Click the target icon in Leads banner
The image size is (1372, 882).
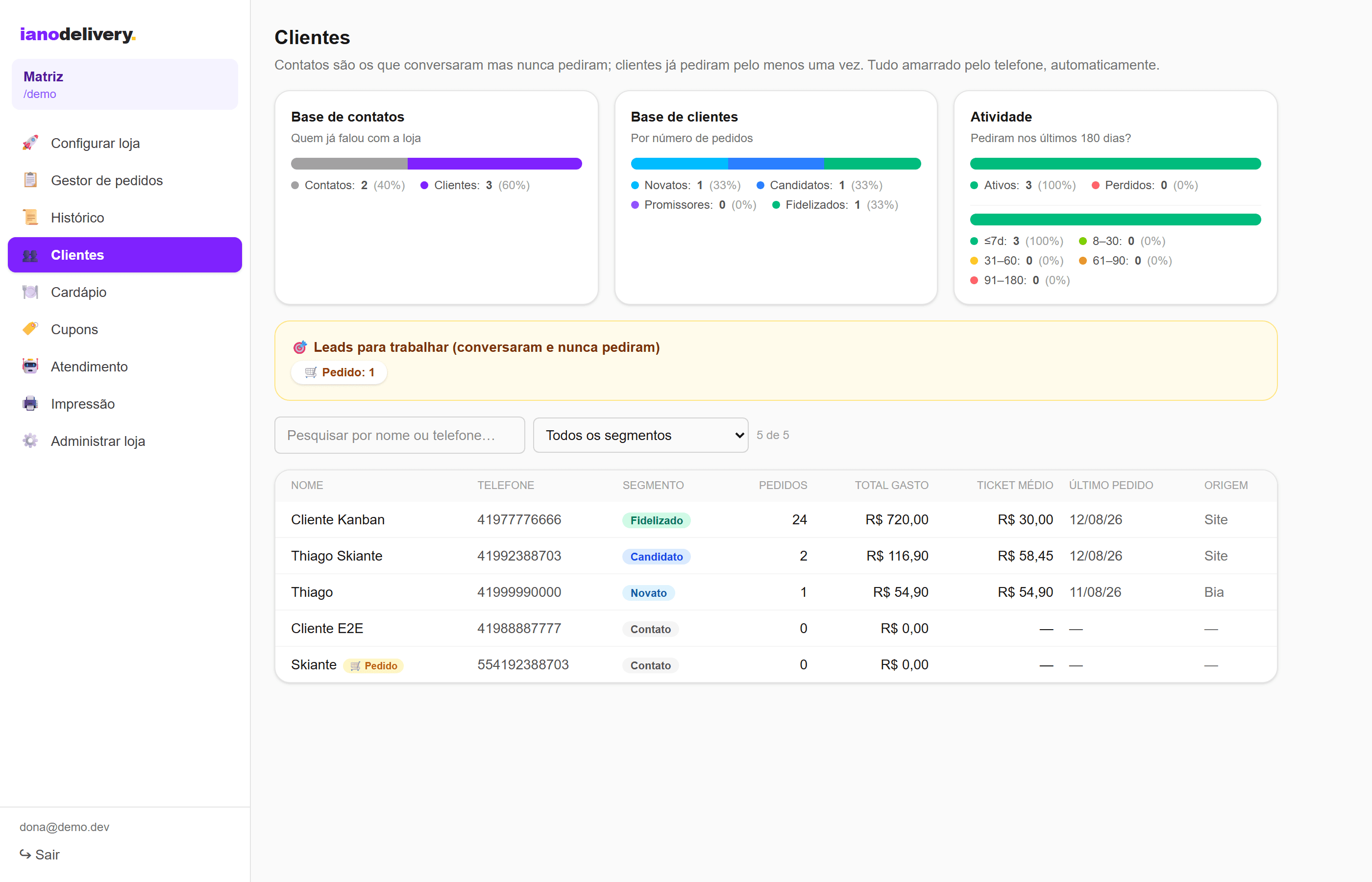point(300,347)
